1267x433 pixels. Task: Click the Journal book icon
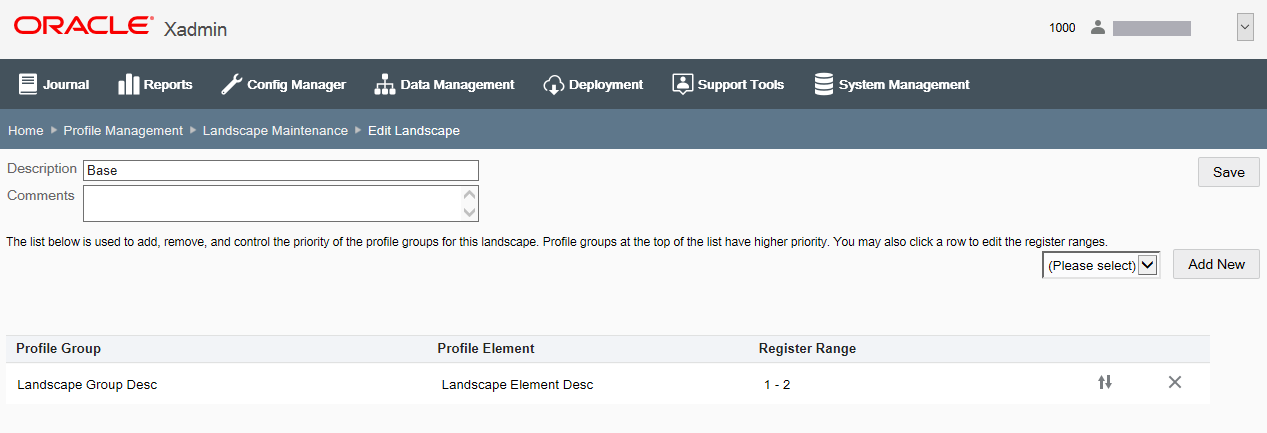28,84
